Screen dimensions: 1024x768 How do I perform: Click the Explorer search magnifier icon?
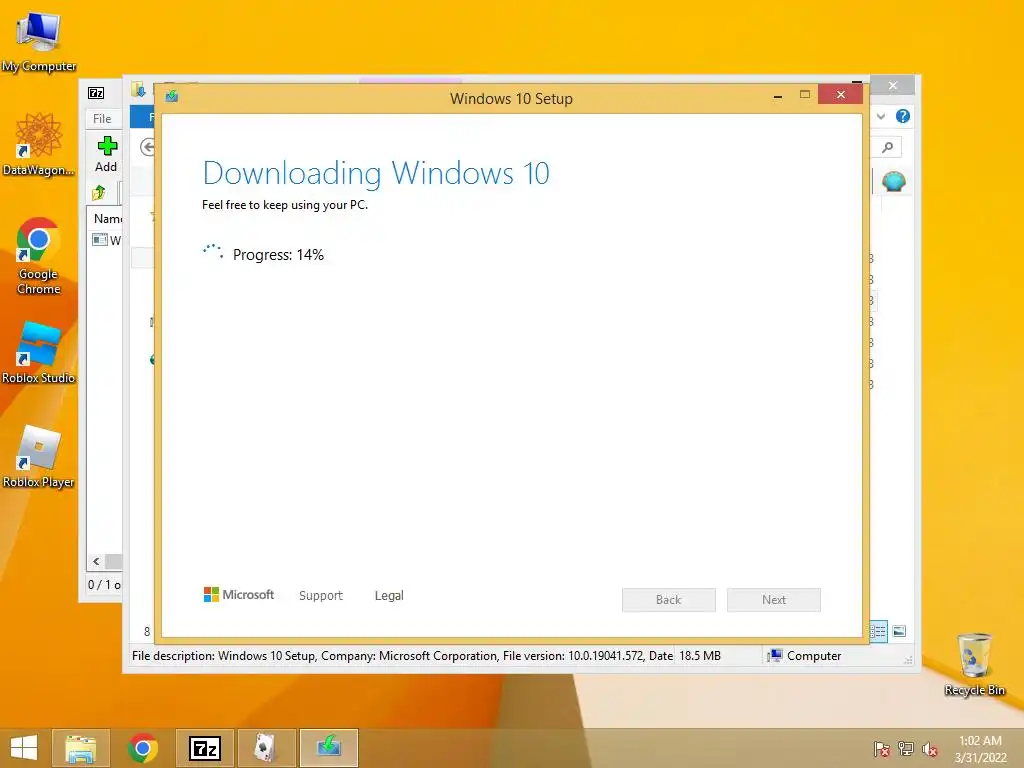point(887,148)
